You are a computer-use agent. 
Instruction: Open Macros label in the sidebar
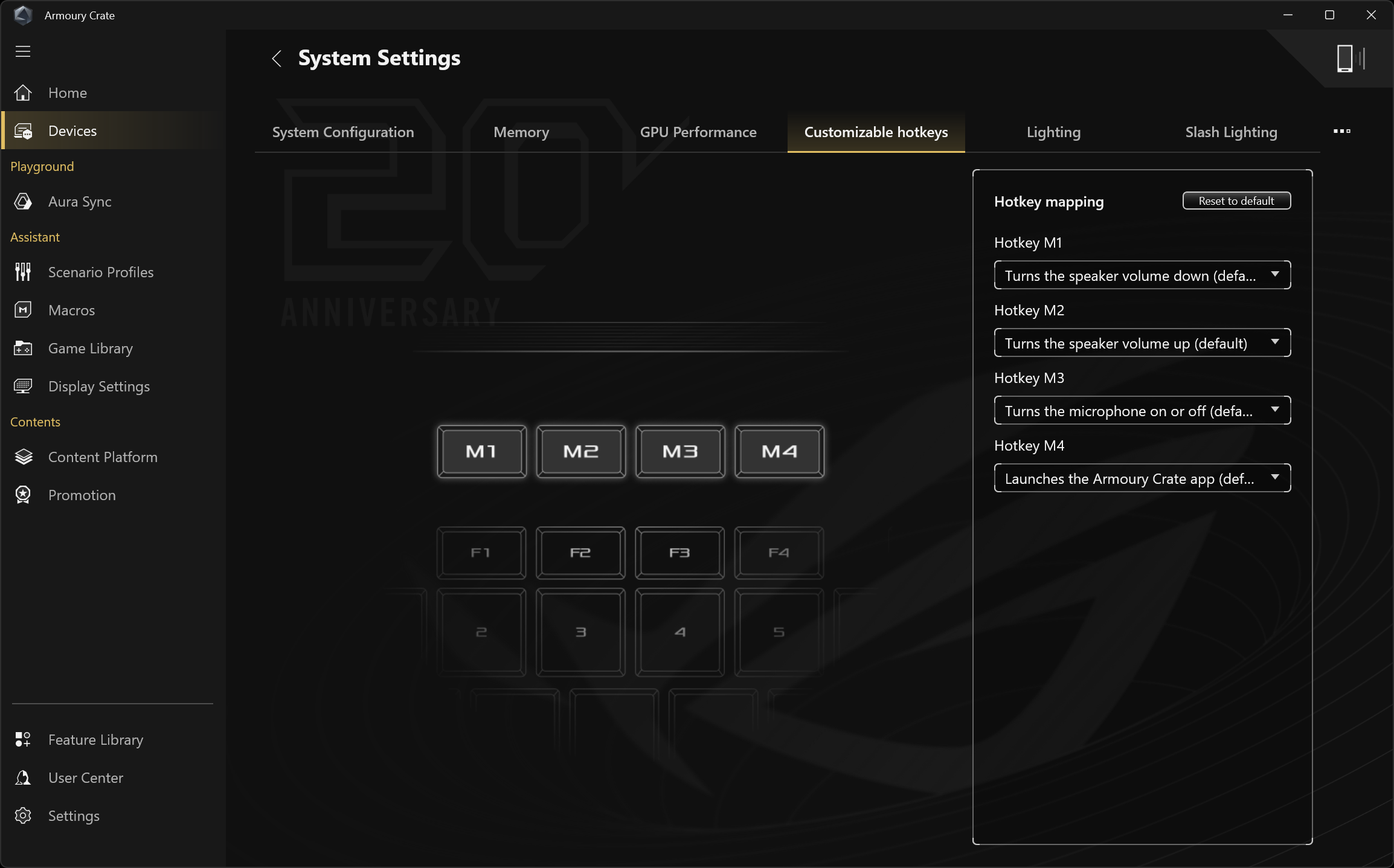pos(71,310)
